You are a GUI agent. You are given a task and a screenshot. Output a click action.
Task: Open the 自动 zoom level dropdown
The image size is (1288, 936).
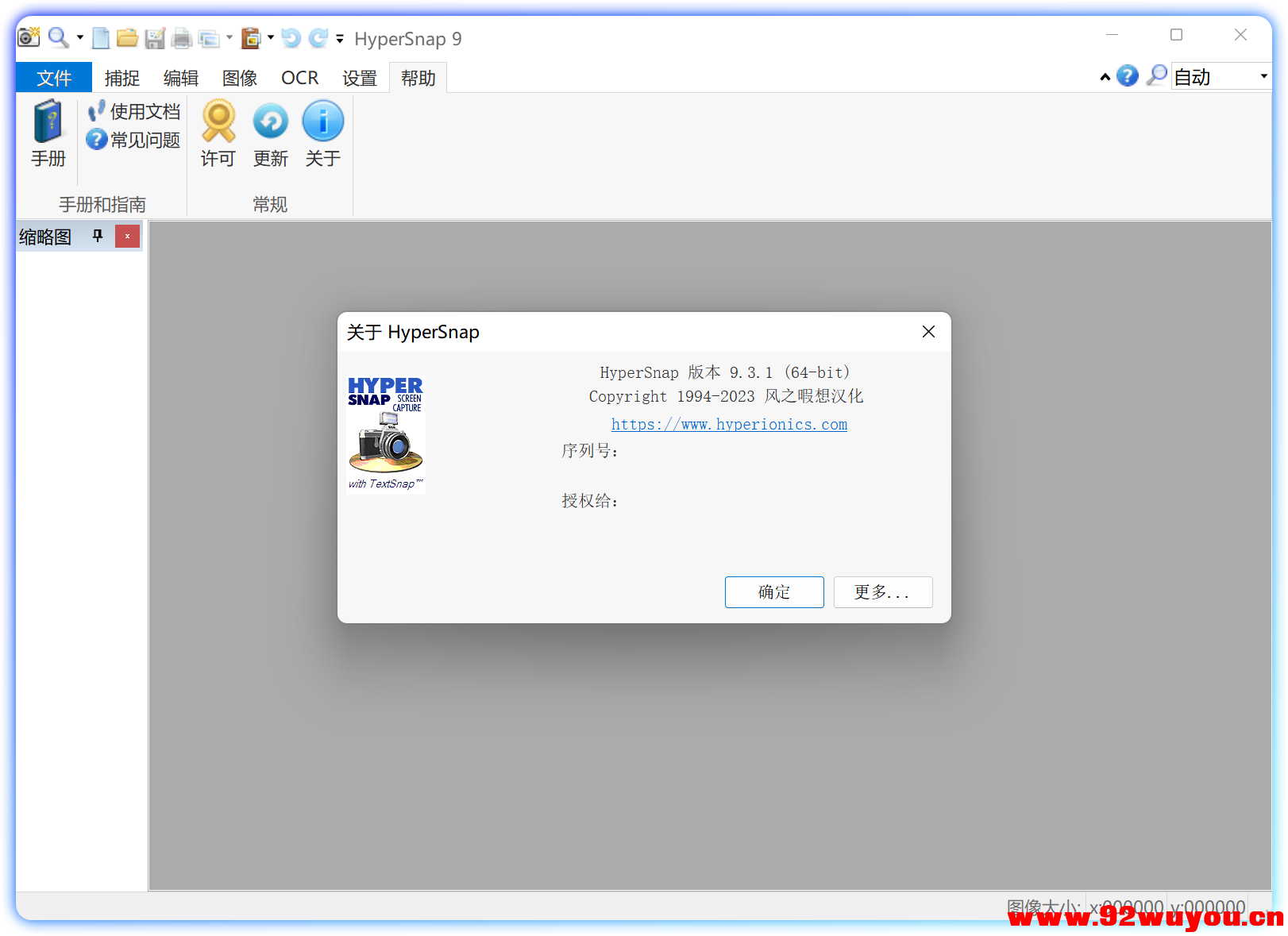(x=1263, y=76)
